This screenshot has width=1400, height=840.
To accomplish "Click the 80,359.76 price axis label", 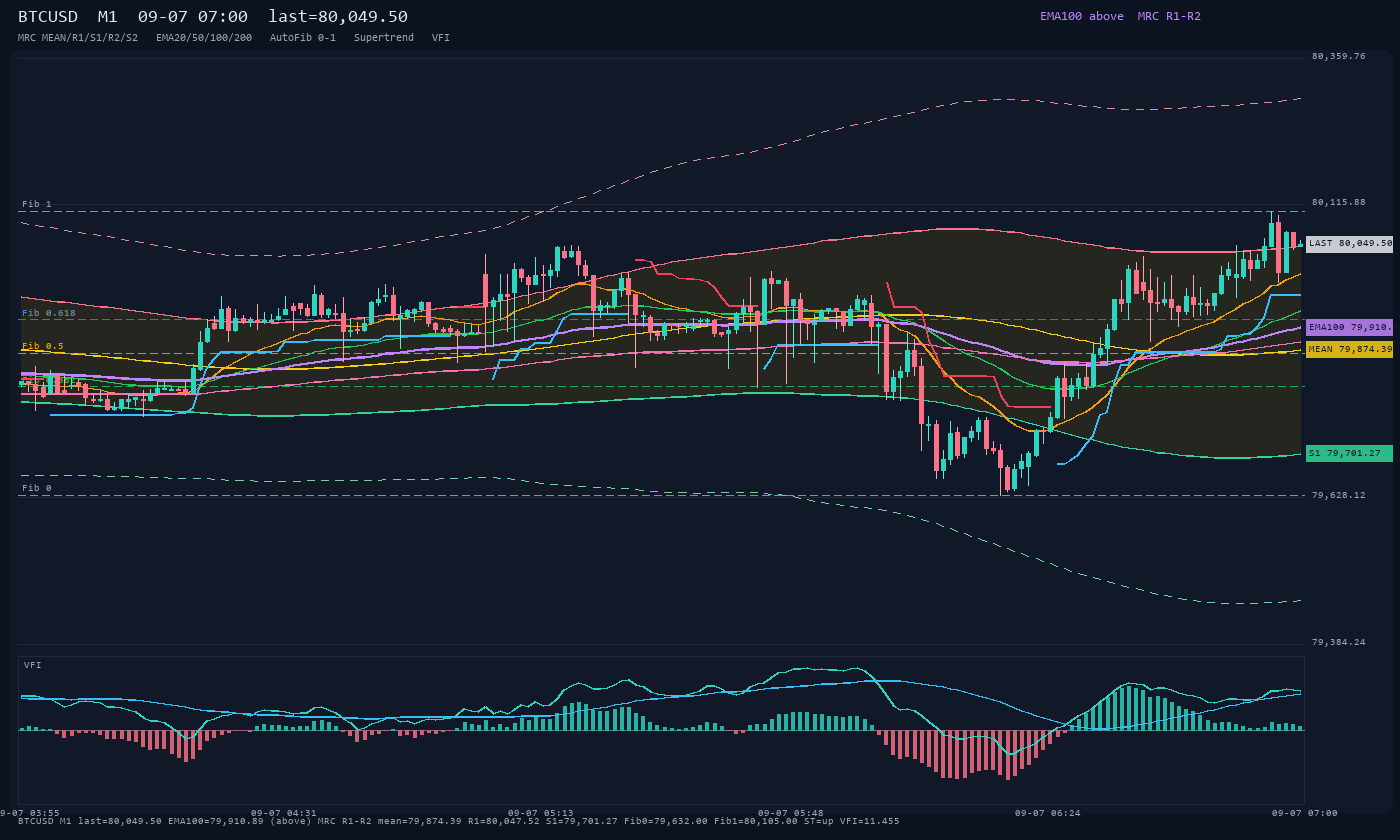I will click(1338, 56).
